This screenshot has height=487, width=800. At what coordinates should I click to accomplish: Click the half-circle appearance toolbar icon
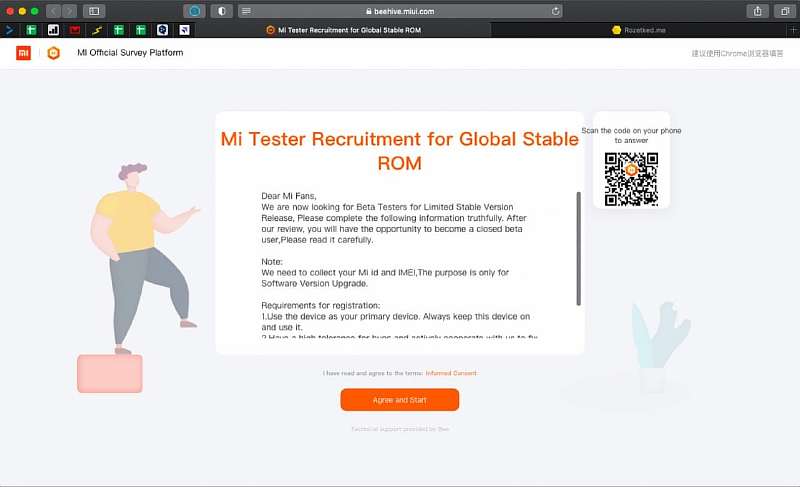(x=220, y=11)
